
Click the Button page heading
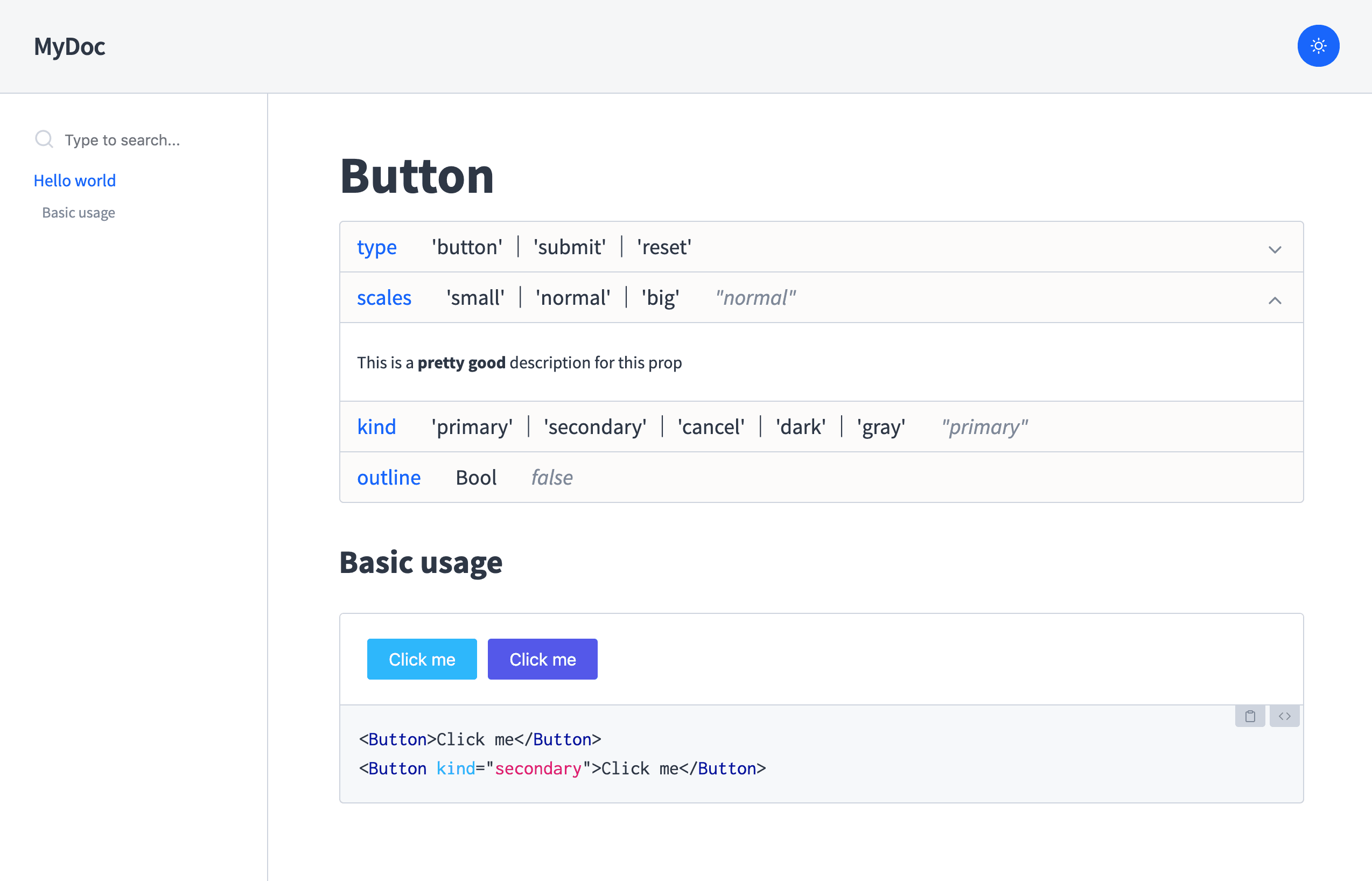(416, 176)
